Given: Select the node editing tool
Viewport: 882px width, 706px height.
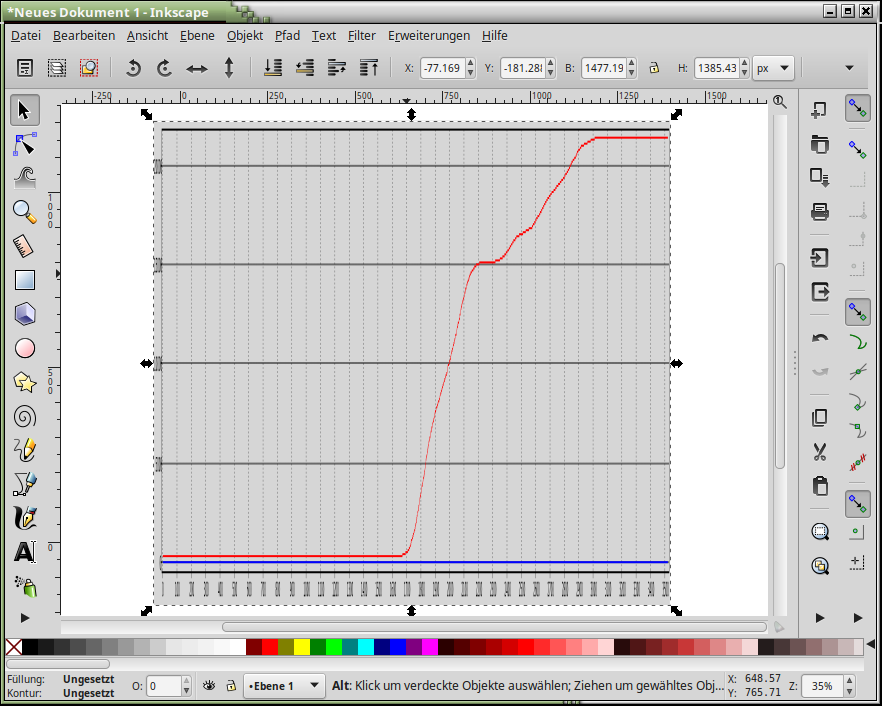Looking at the screenshot, I should point(25,145).
